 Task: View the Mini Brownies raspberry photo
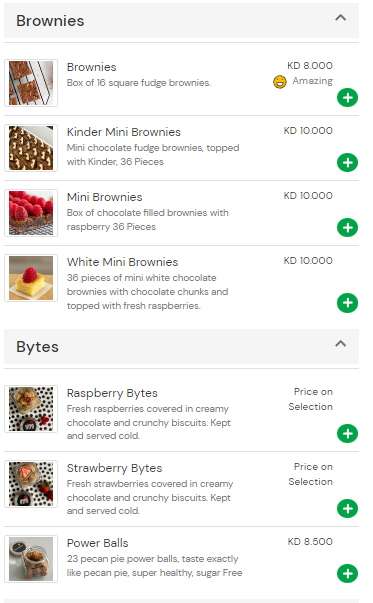[x=31, y=213]
